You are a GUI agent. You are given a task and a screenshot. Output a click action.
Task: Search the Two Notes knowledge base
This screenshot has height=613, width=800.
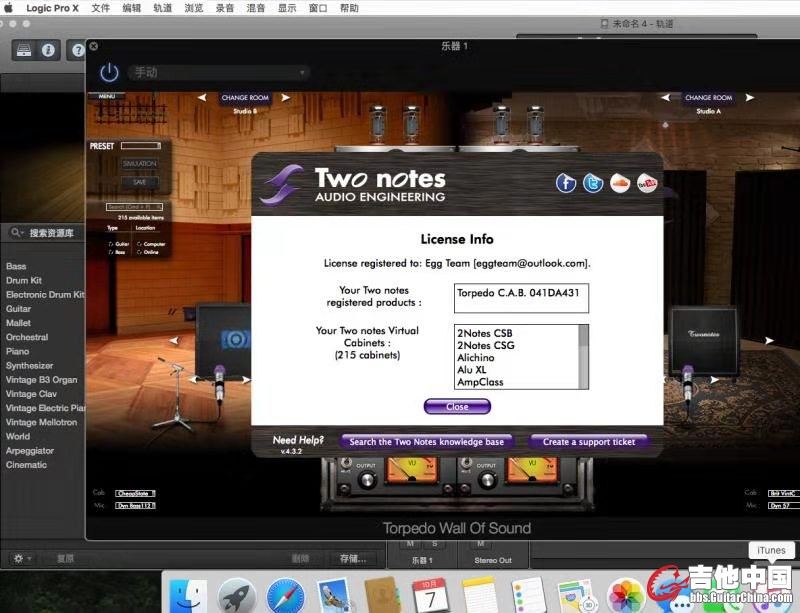(427, 441)
